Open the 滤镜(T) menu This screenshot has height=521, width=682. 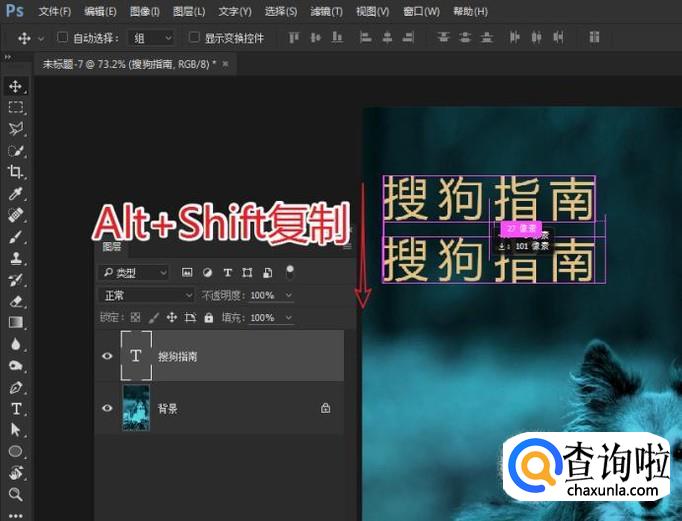point(326,11)
